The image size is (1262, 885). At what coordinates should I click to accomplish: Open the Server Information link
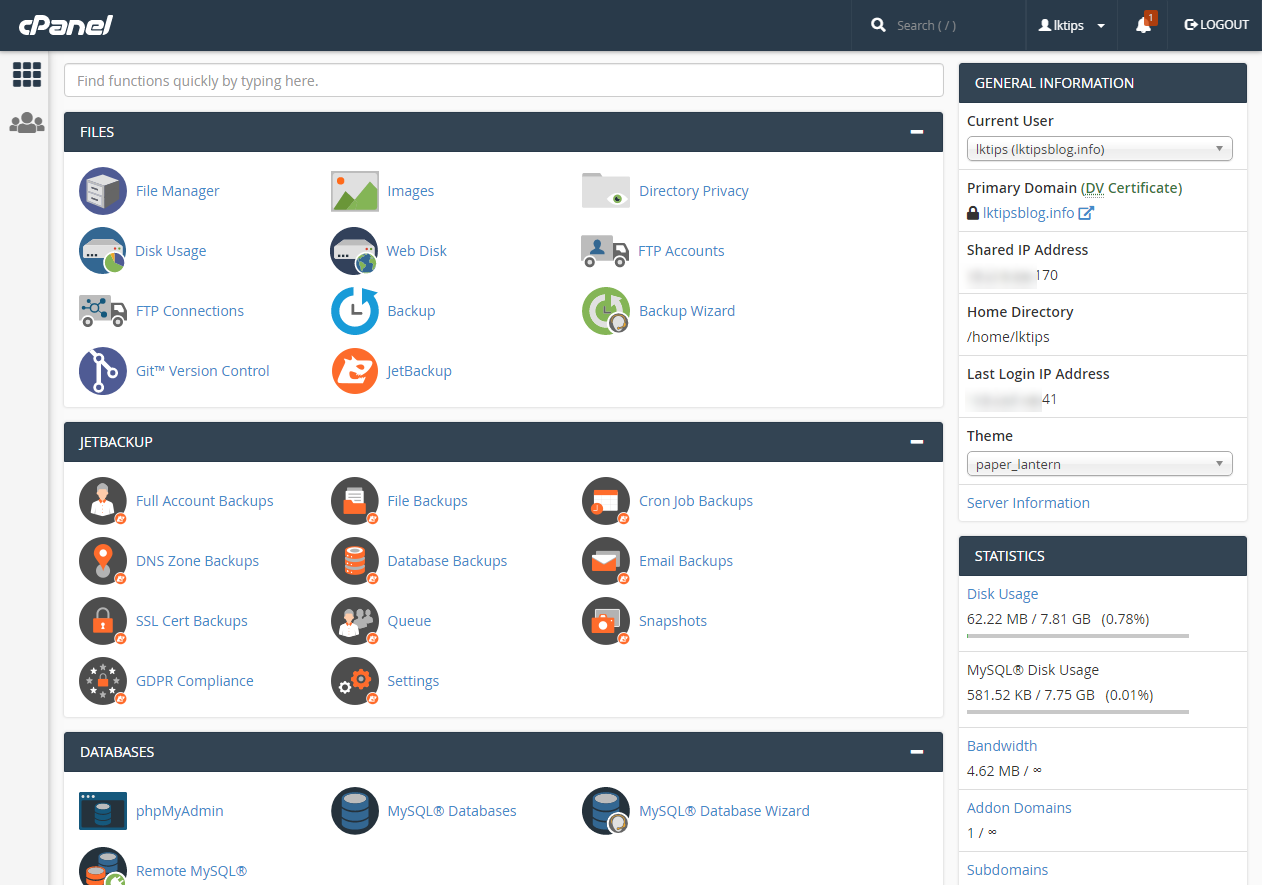coord(1028,503)
